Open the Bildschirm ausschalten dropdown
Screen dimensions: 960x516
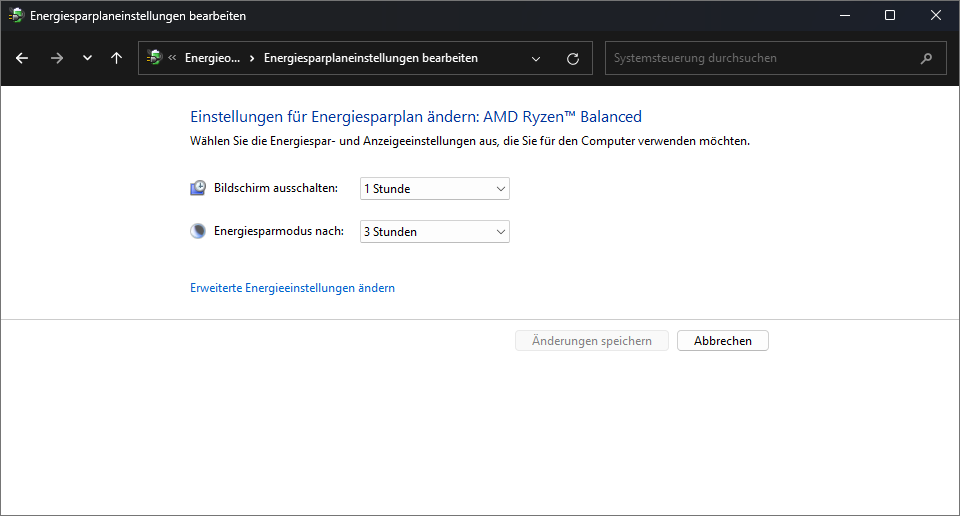435,189
